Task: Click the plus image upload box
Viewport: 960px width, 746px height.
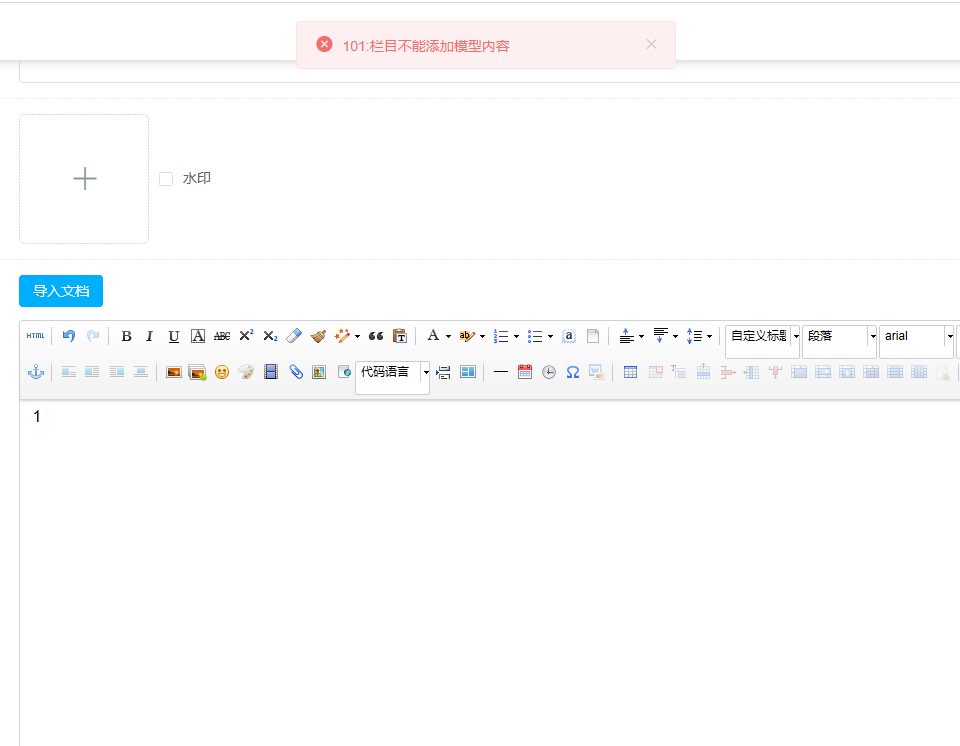Action: [84, 179]
